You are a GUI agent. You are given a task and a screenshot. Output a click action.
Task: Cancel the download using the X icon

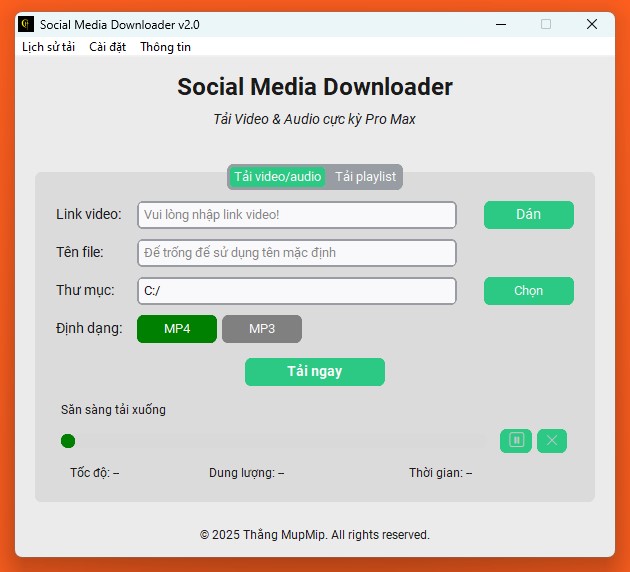tap(552, 440)
